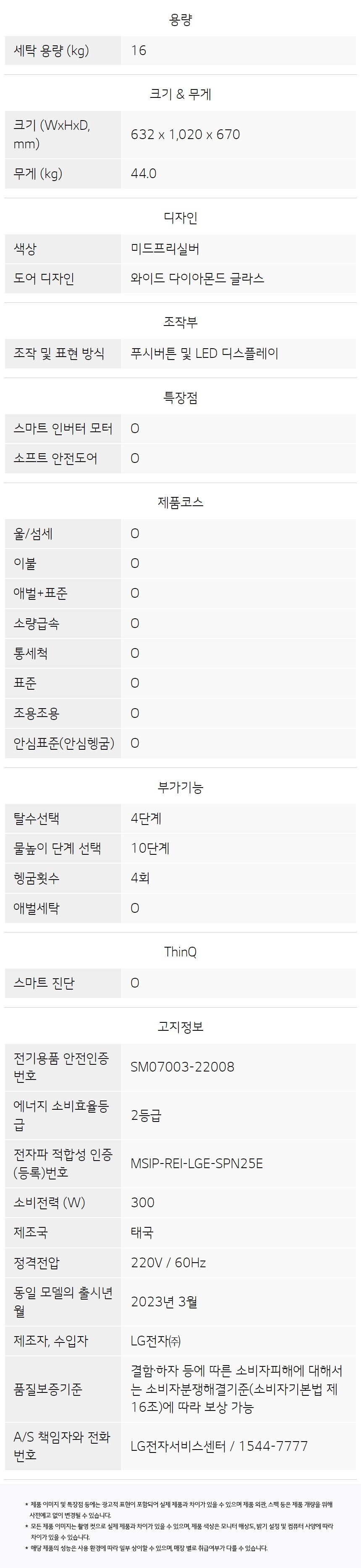The height and width of the screenshot is (1568, 361).
Task: Click the 안심표준(안심헹굼) row label
Action: (x=64, y=743)
